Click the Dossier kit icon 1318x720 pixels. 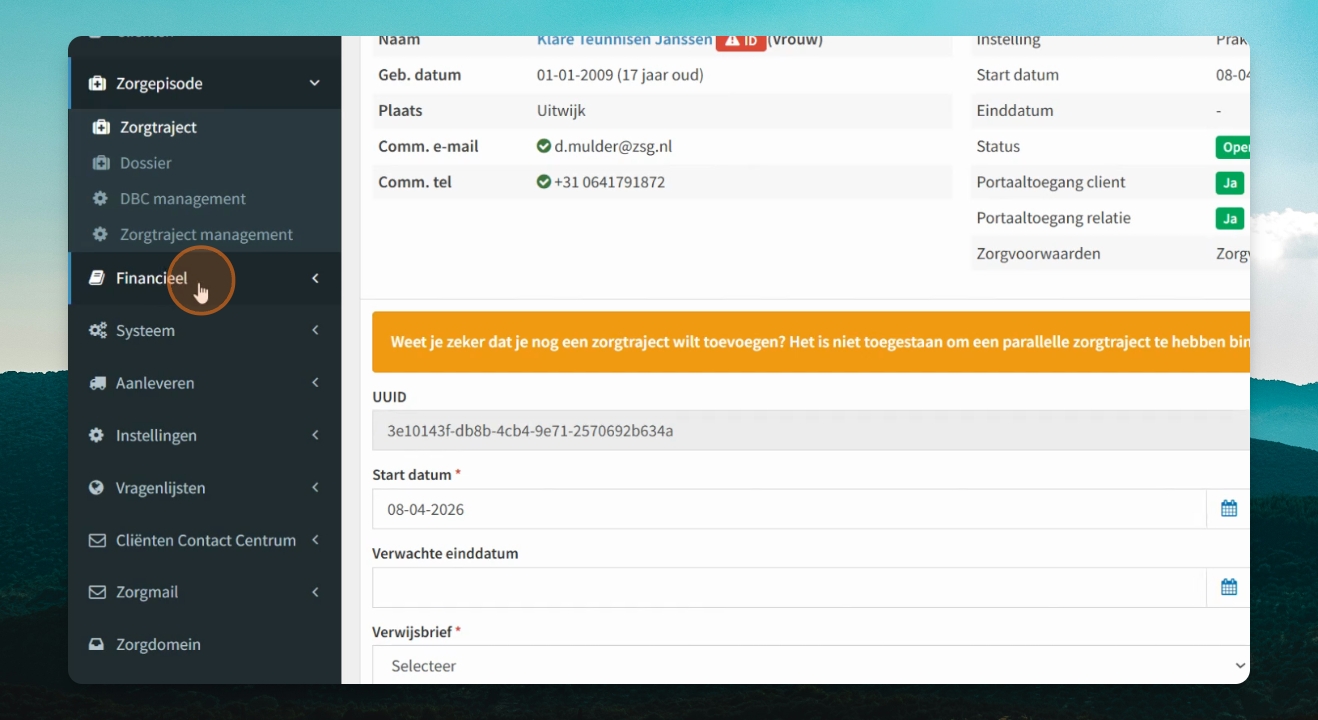click(101, 163)
